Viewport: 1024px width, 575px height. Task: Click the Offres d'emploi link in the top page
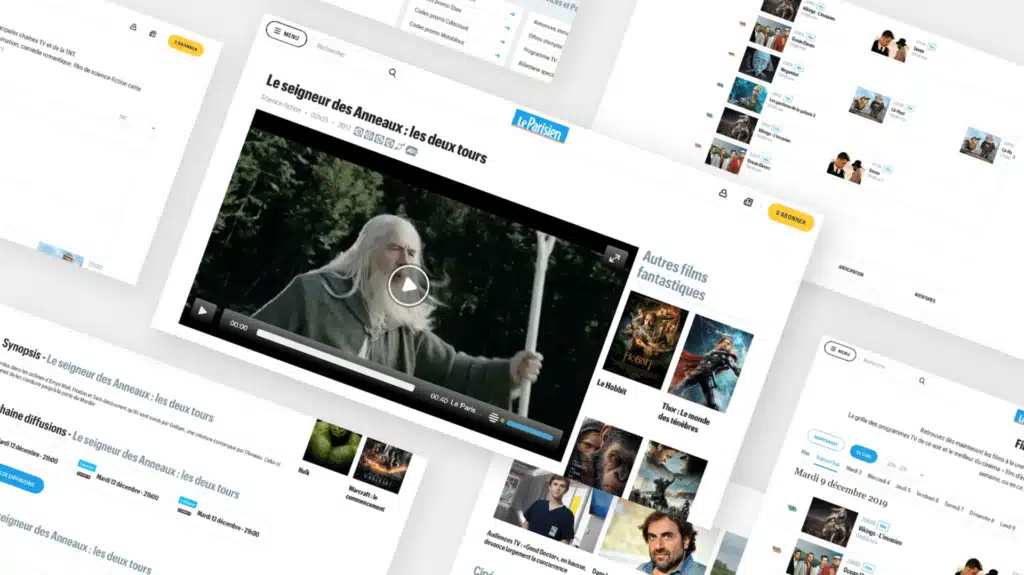coord(545,41)
